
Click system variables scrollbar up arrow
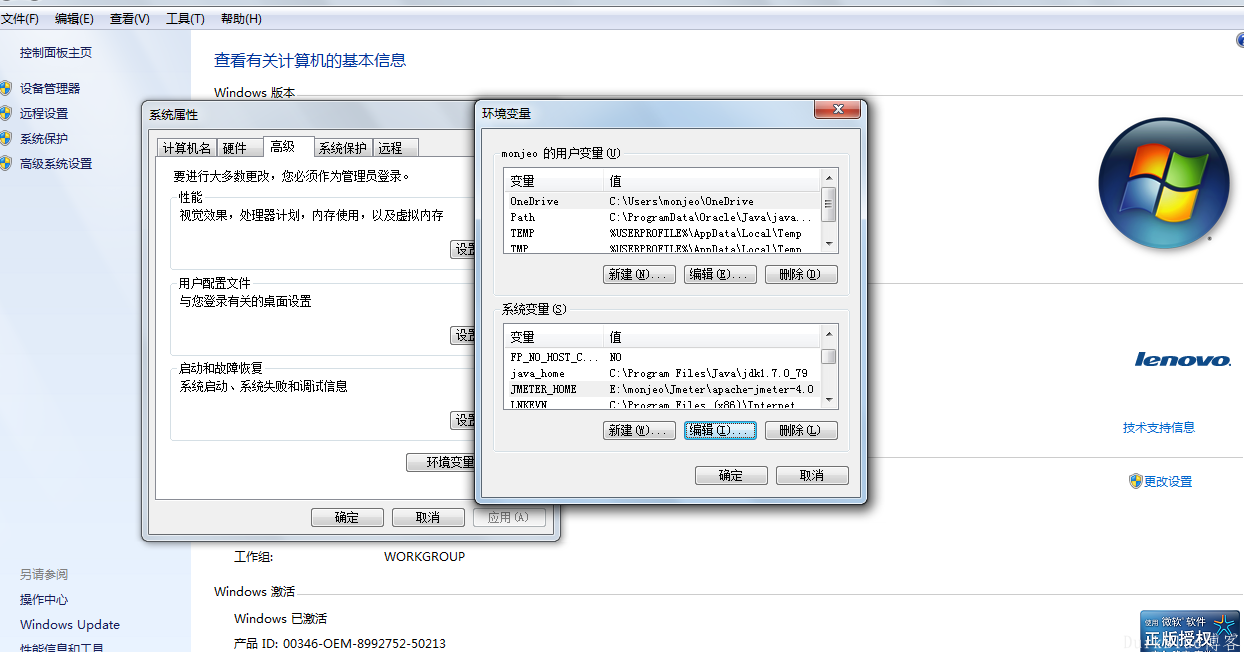click(828, 333)
